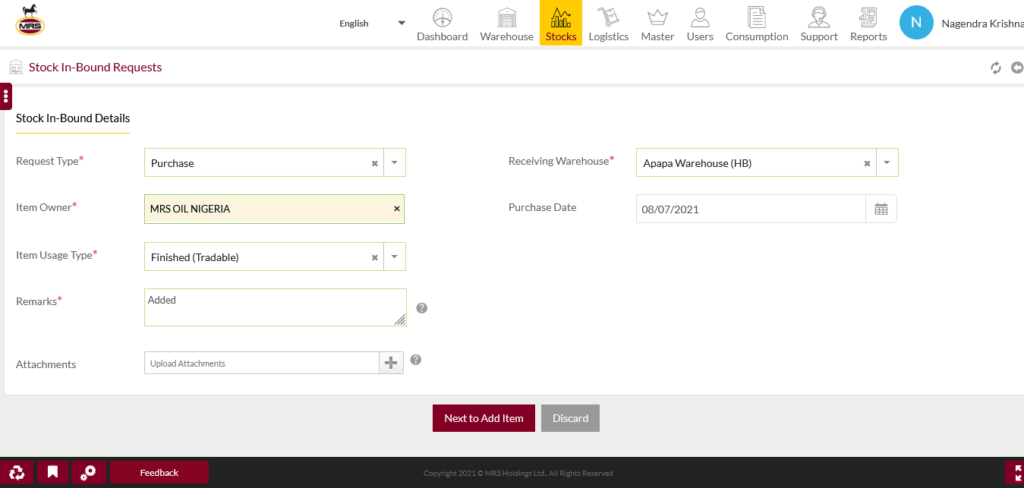Click the Next to Add Item button

(484, 418)
